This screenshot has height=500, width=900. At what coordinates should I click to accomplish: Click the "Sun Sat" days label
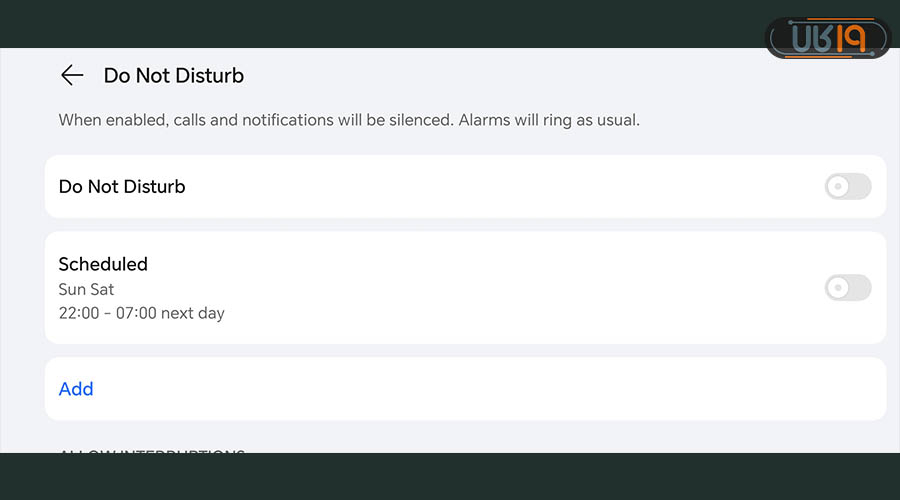86,289
